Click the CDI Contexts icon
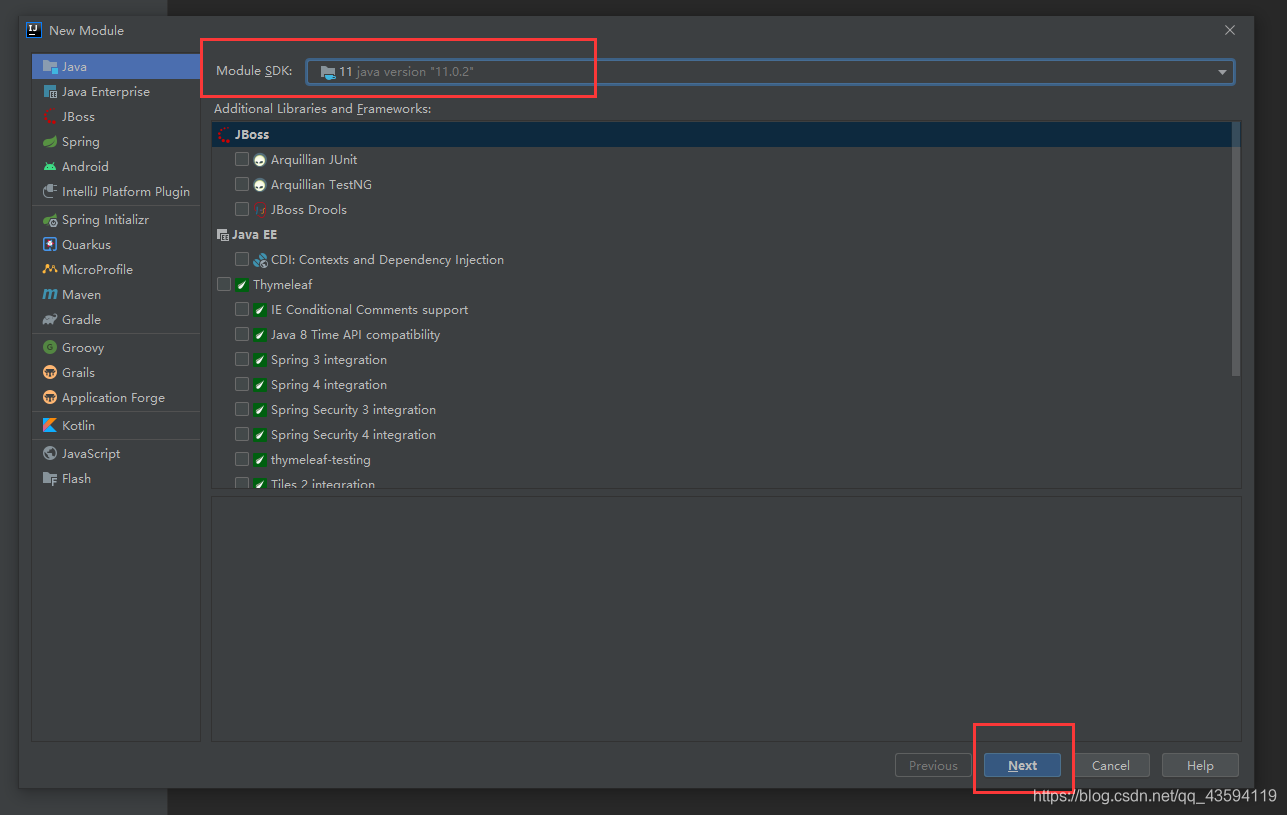Image resolution: width=1287 pixels, height=815 pixels. (260, 260)
